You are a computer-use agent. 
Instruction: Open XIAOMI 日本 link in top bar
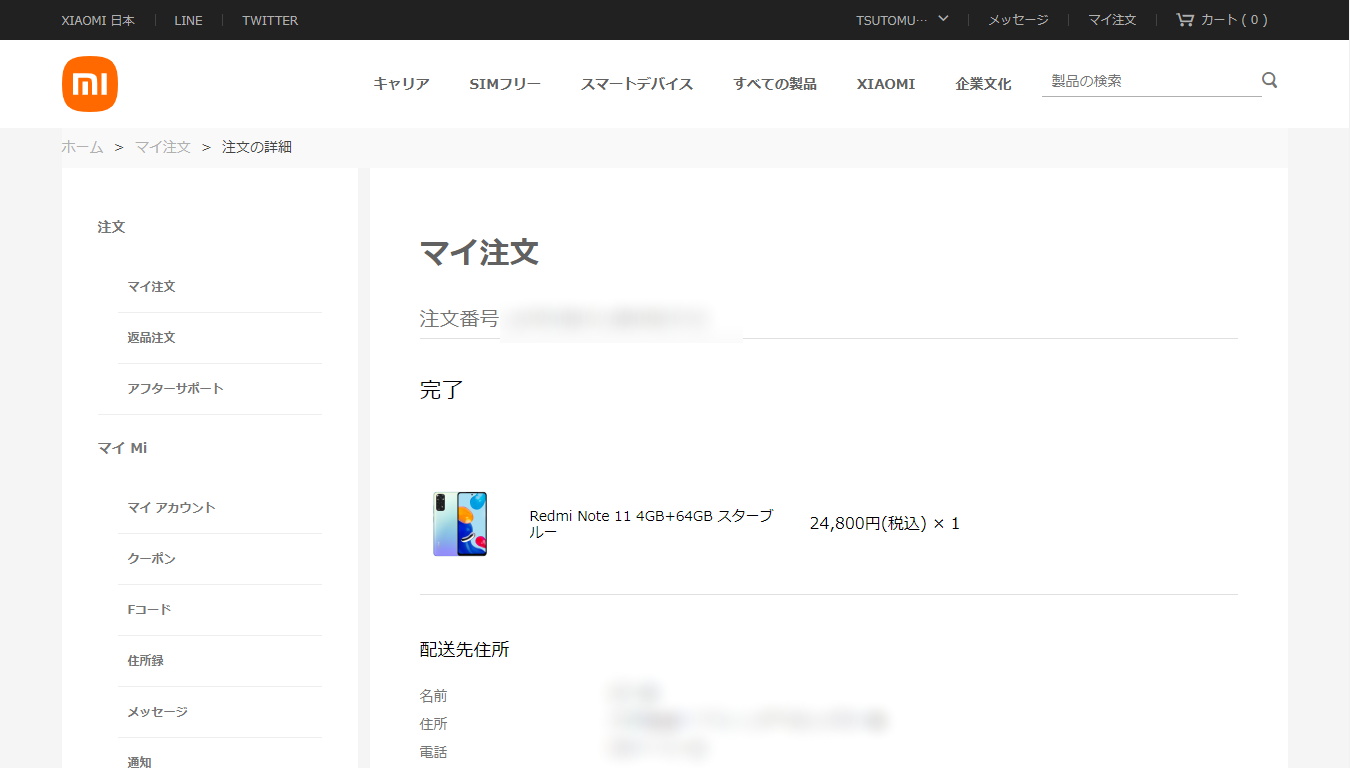point(98,20)
